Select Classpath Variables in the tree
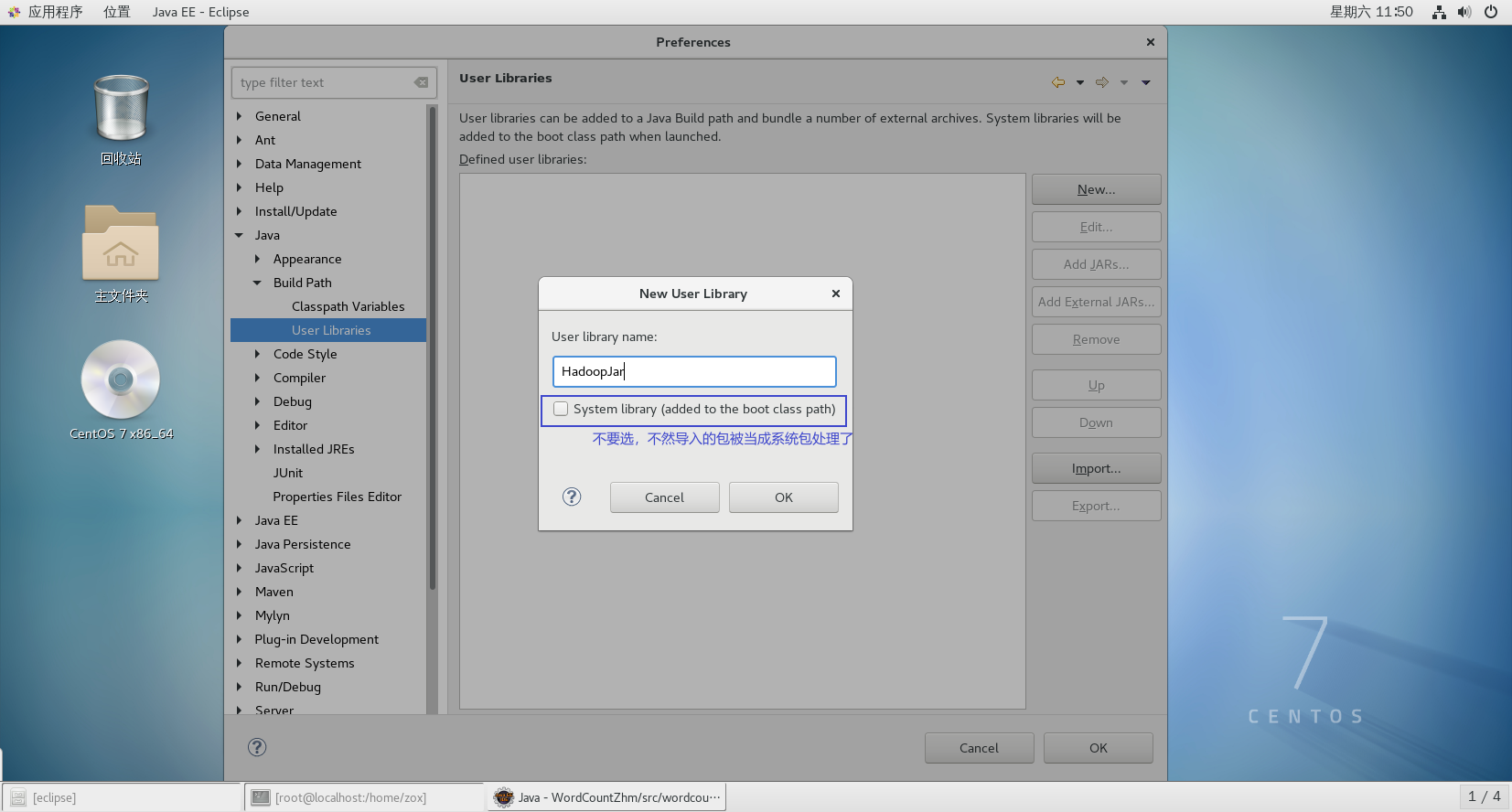Screen dimensions: 1512x812 pyautogui.click(x=348, y=306)
